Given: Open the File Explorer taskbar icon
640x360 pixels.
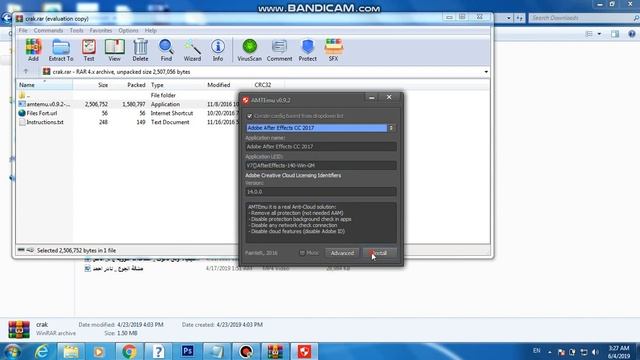Looking at the screenshot, I should pyautogui.click(x=71, y=351).
